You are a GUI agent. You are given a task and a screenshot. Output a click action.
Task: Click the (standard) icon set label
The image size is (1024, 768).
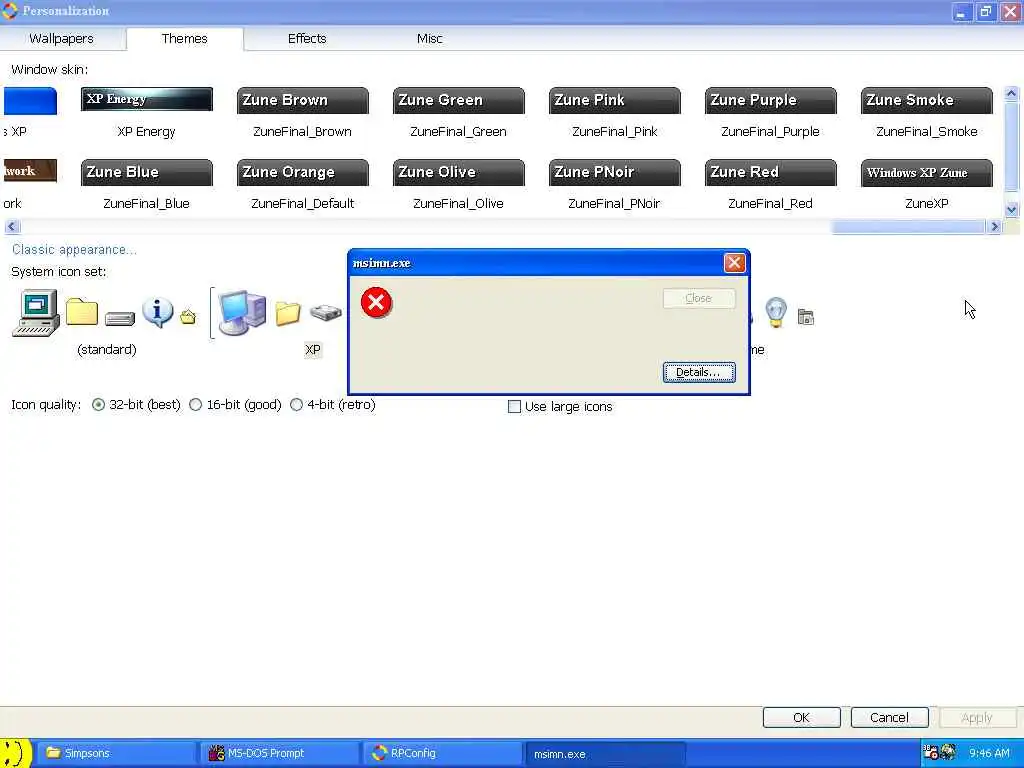106,349
